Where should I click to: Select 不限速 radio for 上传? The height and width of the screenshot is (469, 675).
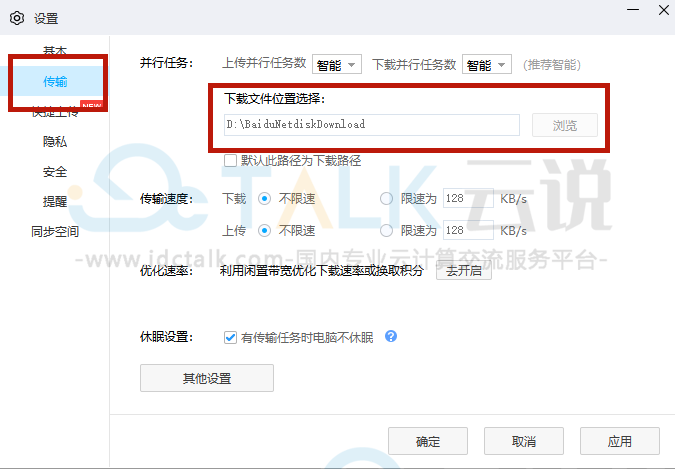click(264, 231)
